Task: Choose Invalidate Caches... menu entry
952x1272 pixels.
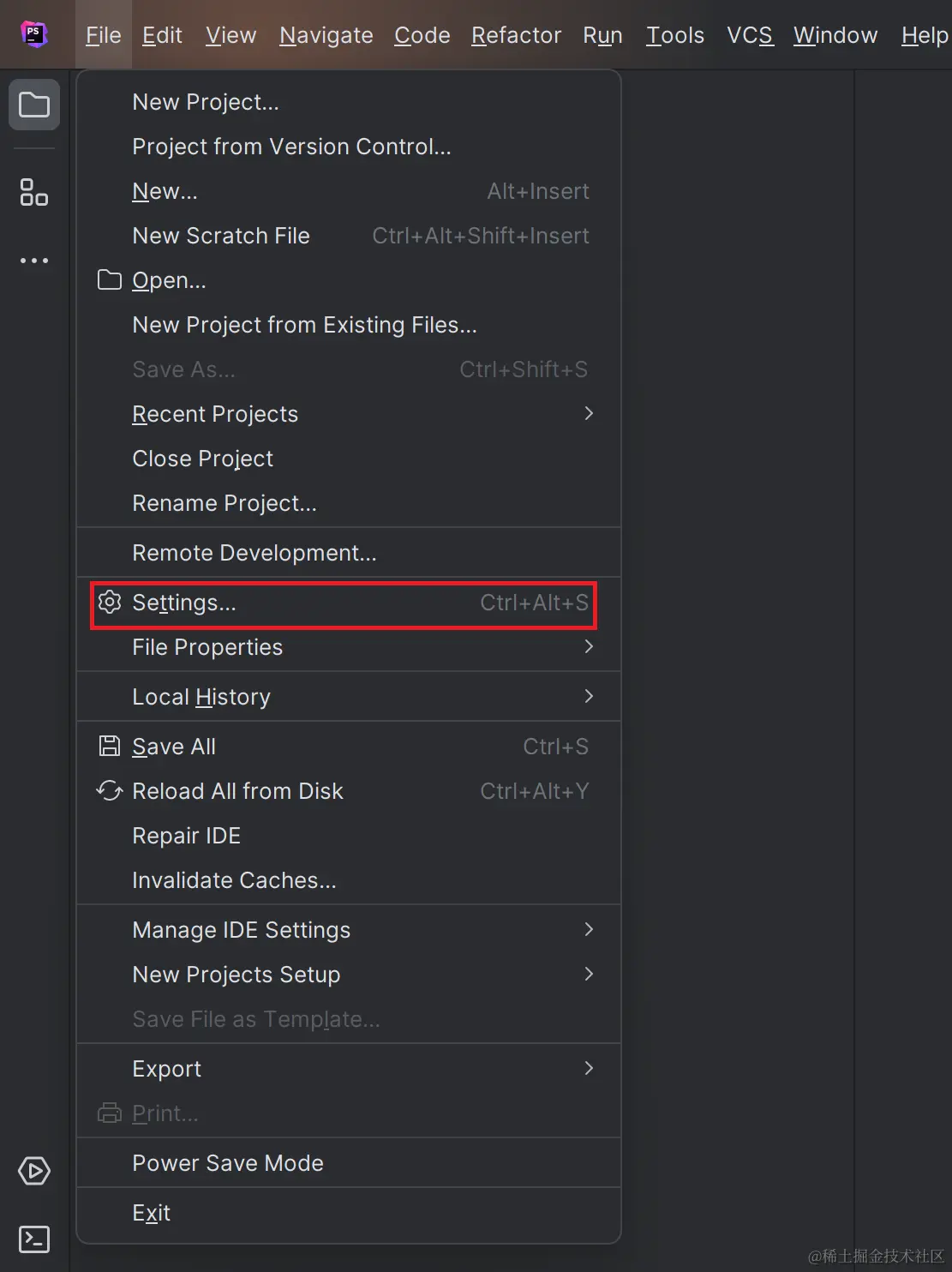Action: click(x=234, y=880)
